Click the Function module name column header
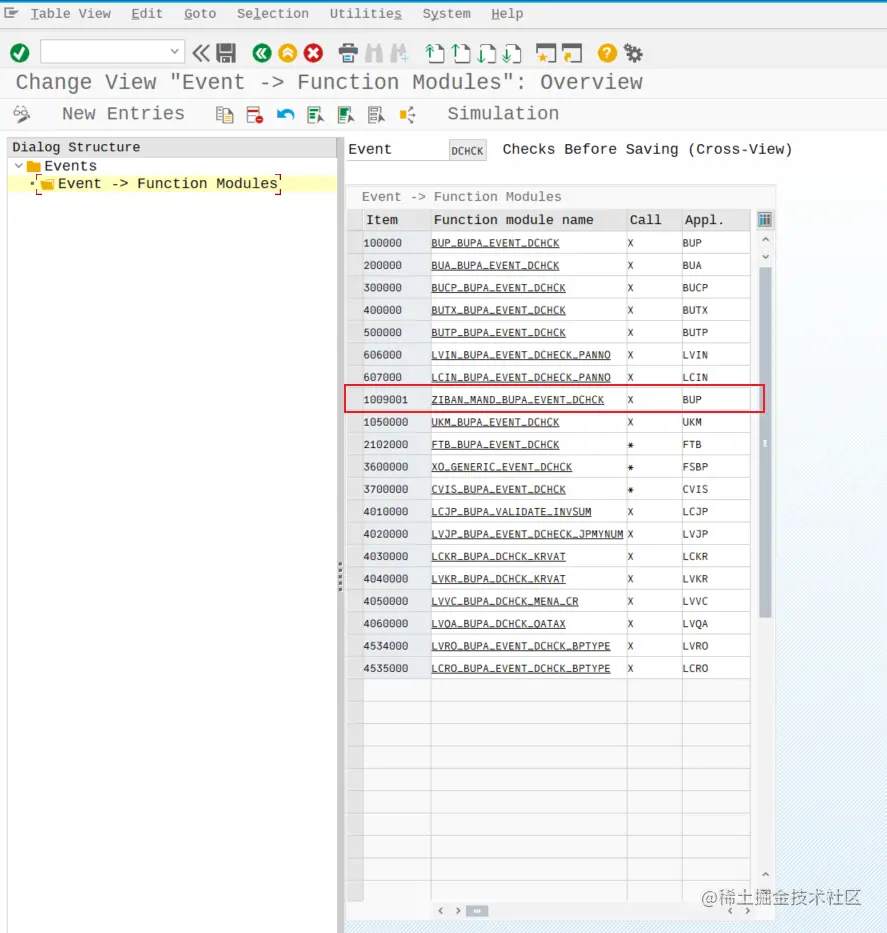Image resolution: width=887 pixels, height=933 pixels. [528, 220]
